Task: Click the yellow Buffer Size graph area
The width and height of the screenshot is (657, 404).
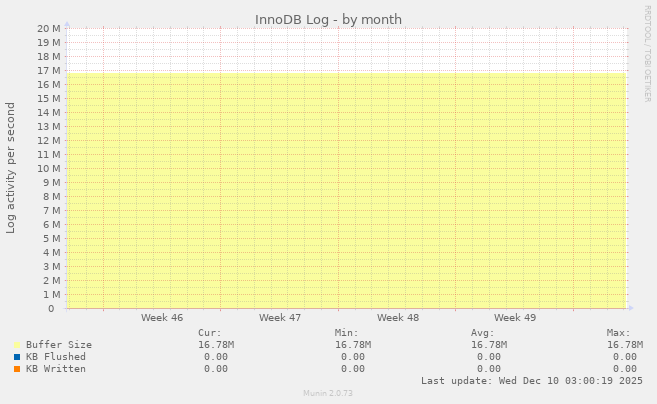Action: click(347, 191)
